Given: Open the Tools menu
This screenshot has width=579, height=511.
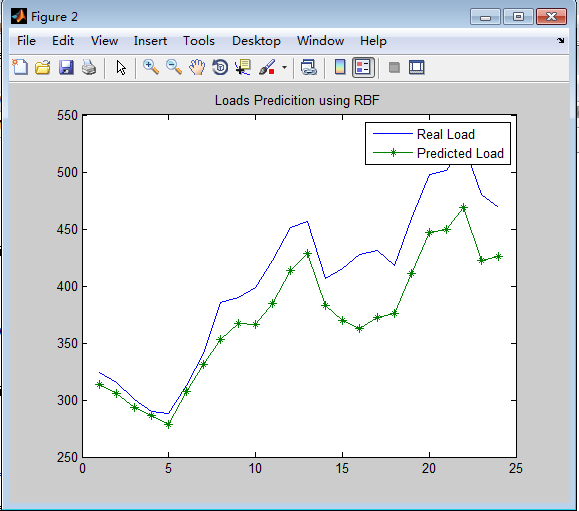Looking at the screenshot, I should pos(199,41).
